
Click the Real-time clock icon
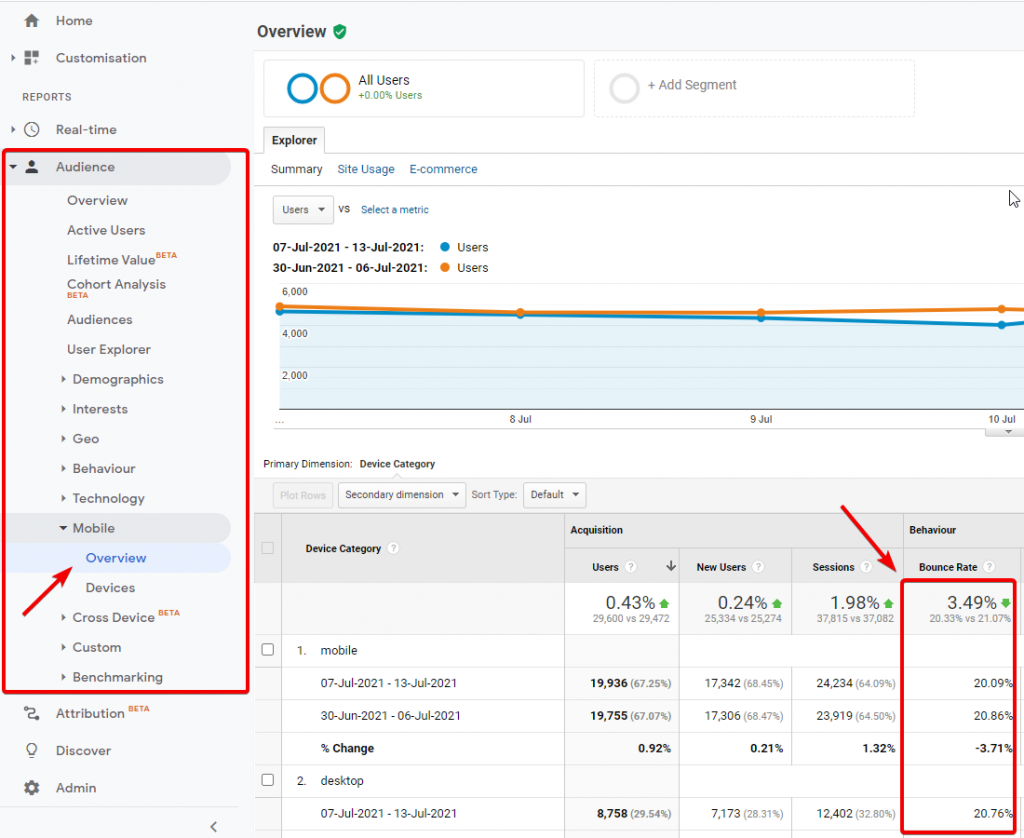click(x=32, y=130)
